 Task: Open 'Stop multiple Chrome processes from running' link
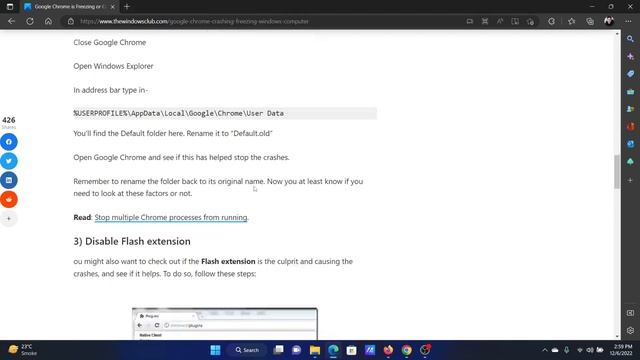171,218
